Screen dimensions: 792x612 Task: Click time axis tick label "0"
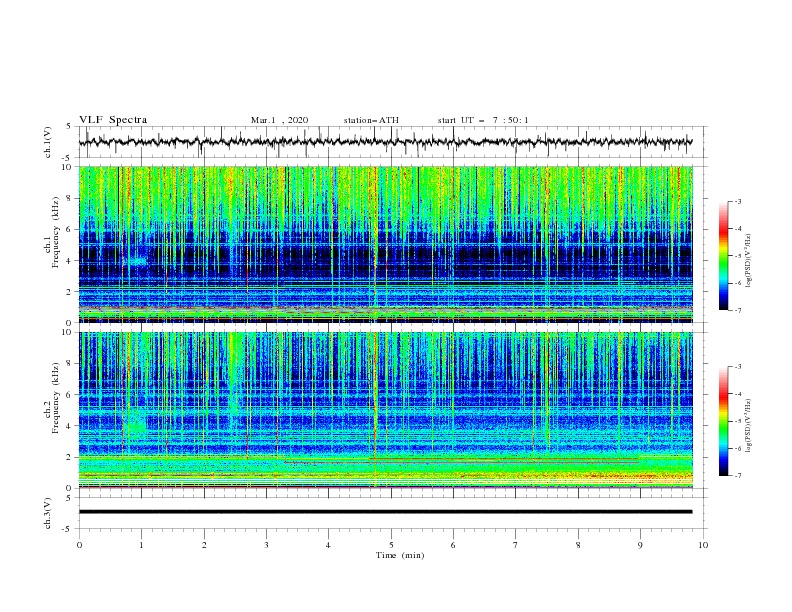coord(79,545)
